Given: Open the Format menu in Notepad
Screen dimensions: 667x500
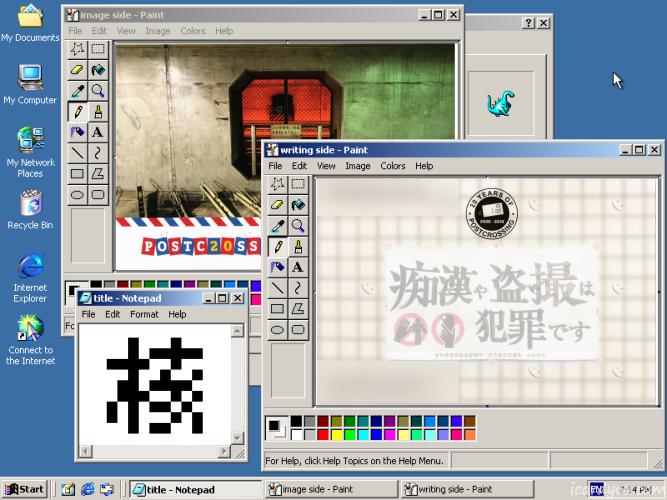Looking at the screenshot, I should coord(144,314).
